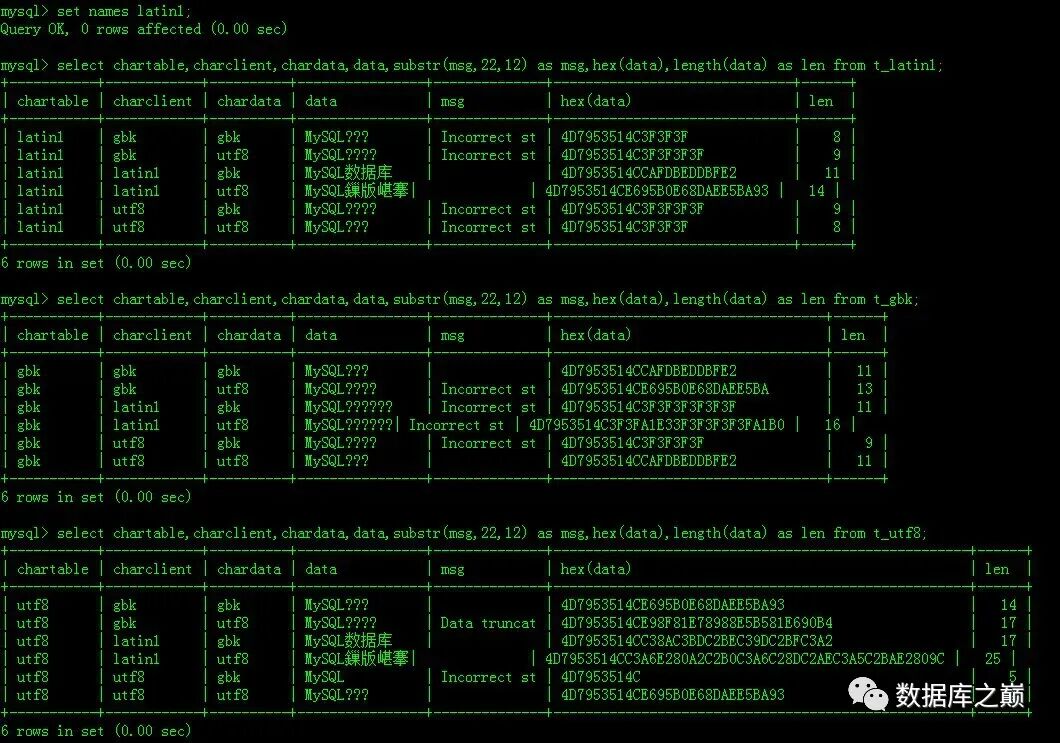Click the select statement ending in t_utf8
1060x743 pixels.
coord(491,533)
